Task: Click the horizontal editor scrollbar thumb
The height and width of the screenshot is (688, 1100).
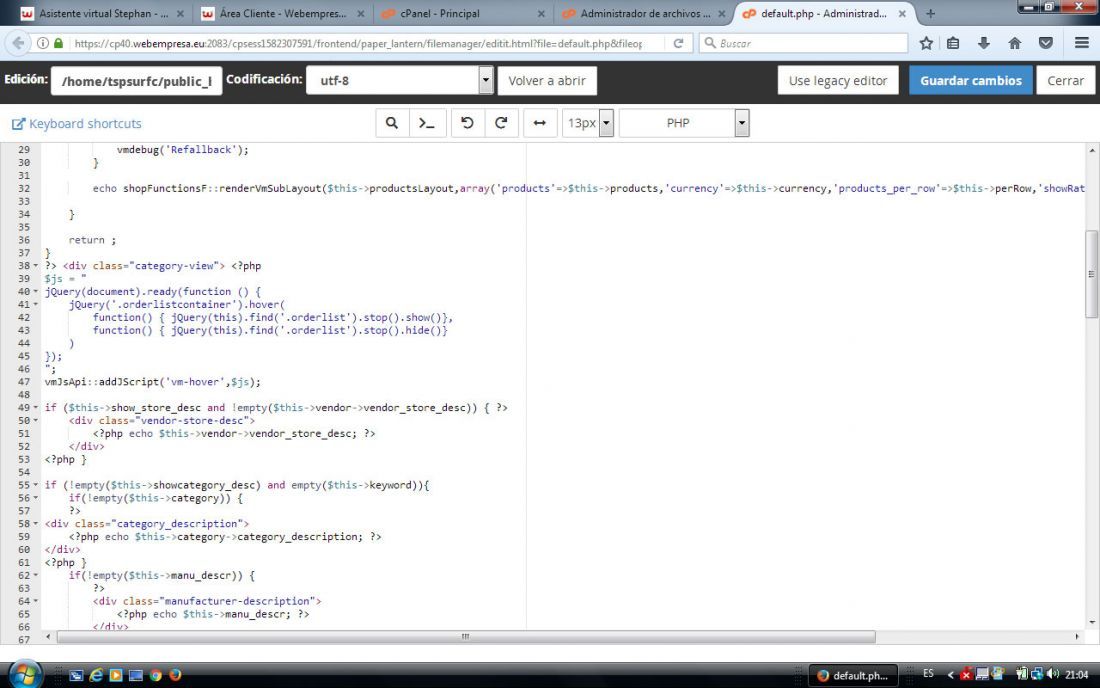Action: 467,636
